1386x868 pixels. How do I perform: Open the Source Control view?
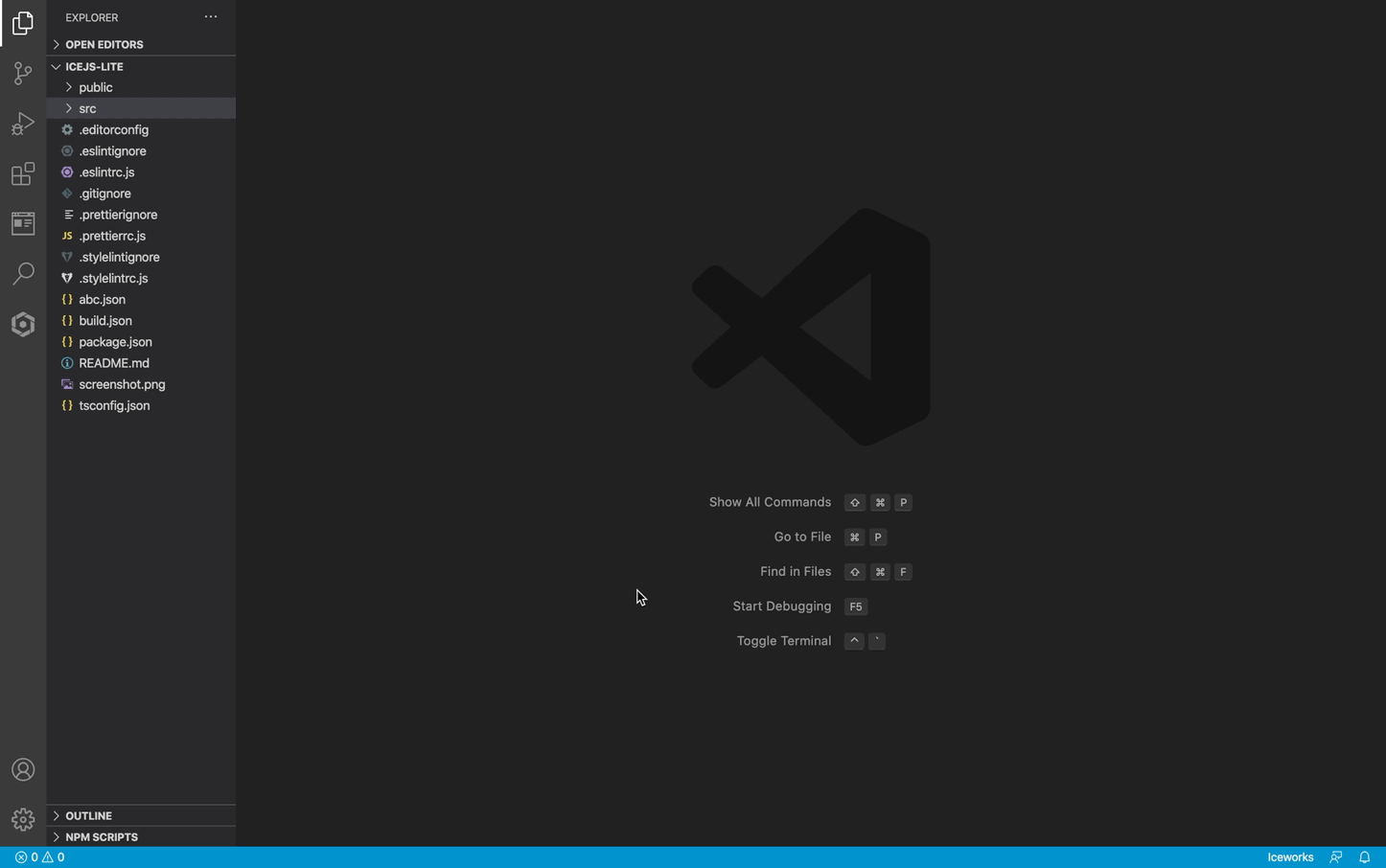click(23, 74)
